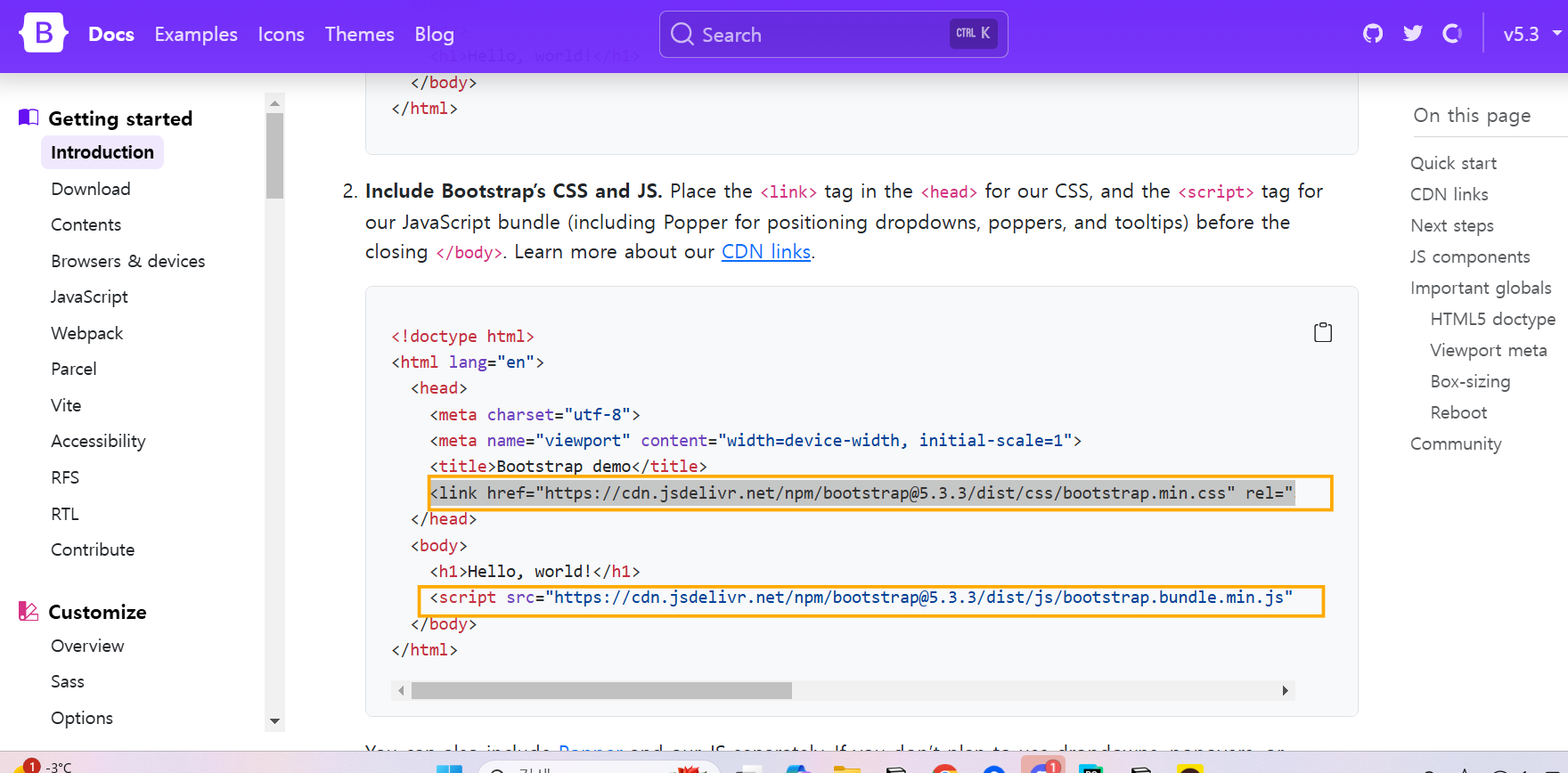This screenshot has height=773, width=1568.
Task: Click code block scroll-left arrow
Action: (x=401, y=690)
